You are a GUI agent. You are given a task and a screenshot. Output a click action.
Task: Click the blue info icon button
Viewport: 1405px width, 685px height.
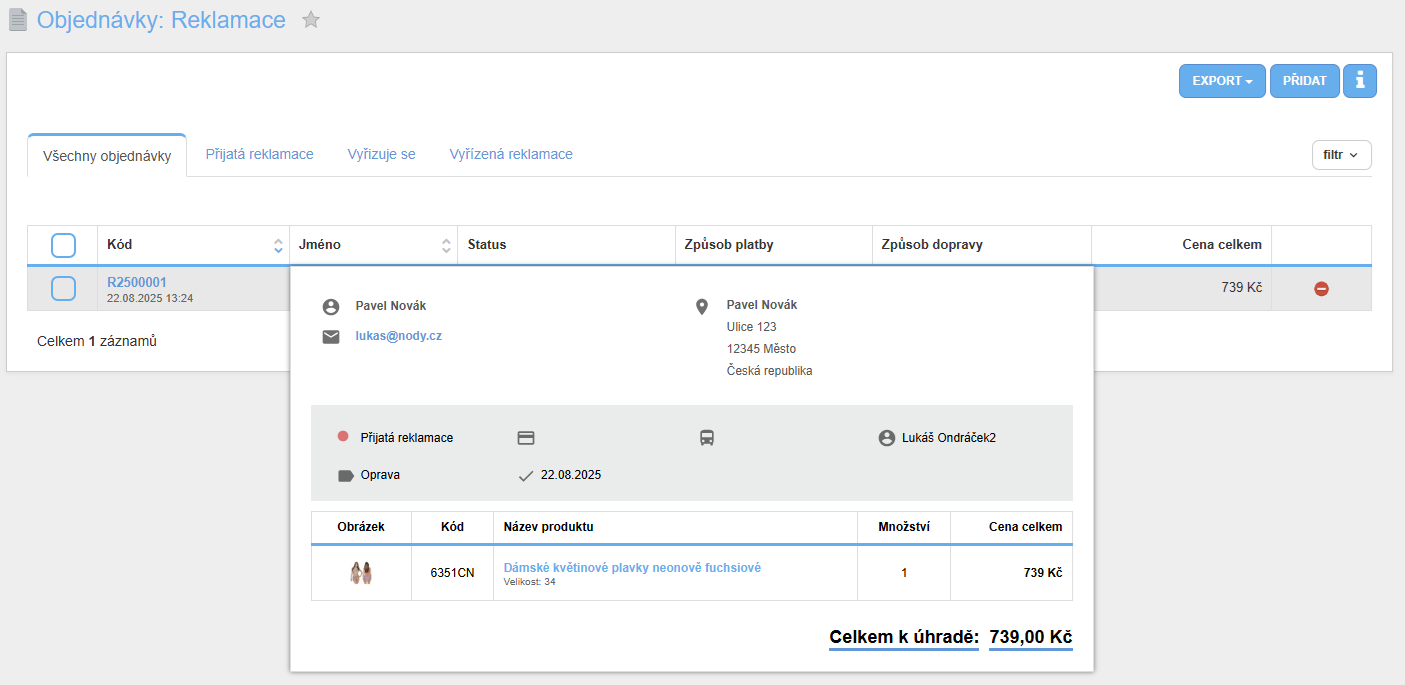pyautogui.click(x=1359, y=81)
